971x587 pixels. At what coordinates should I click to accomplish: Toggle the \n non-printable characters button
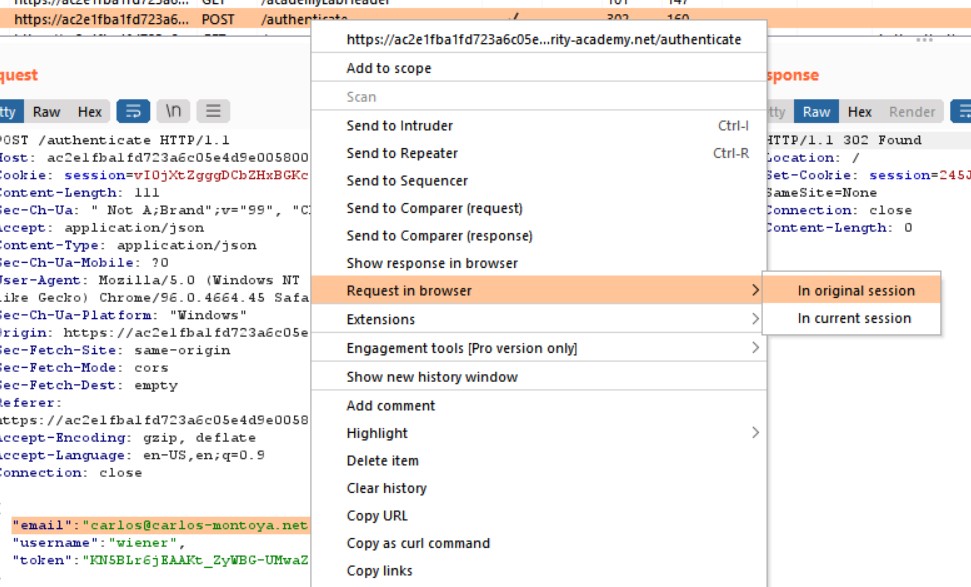(173, 111)
